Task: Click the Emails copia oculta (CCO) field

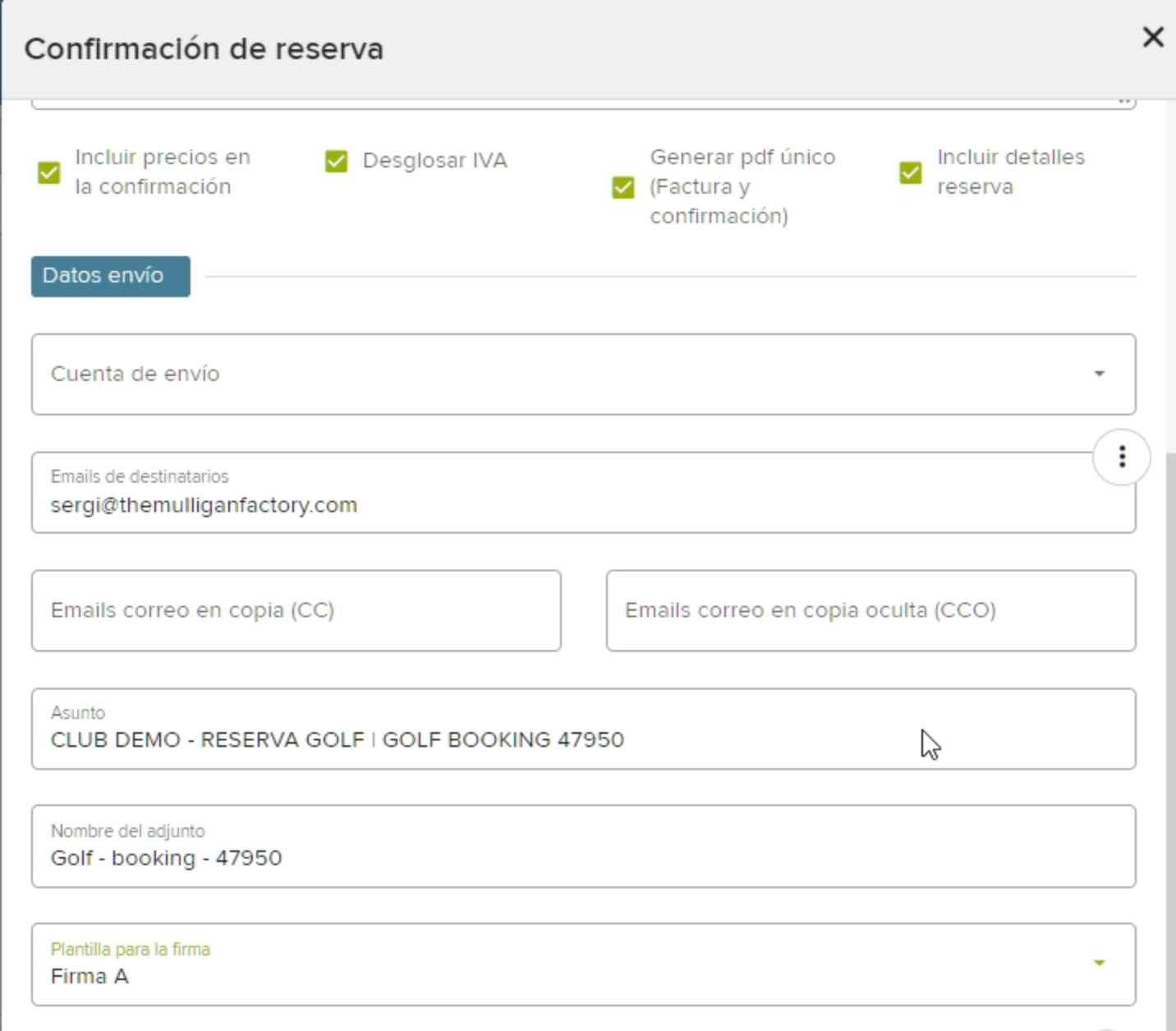Action: [871, 610]
